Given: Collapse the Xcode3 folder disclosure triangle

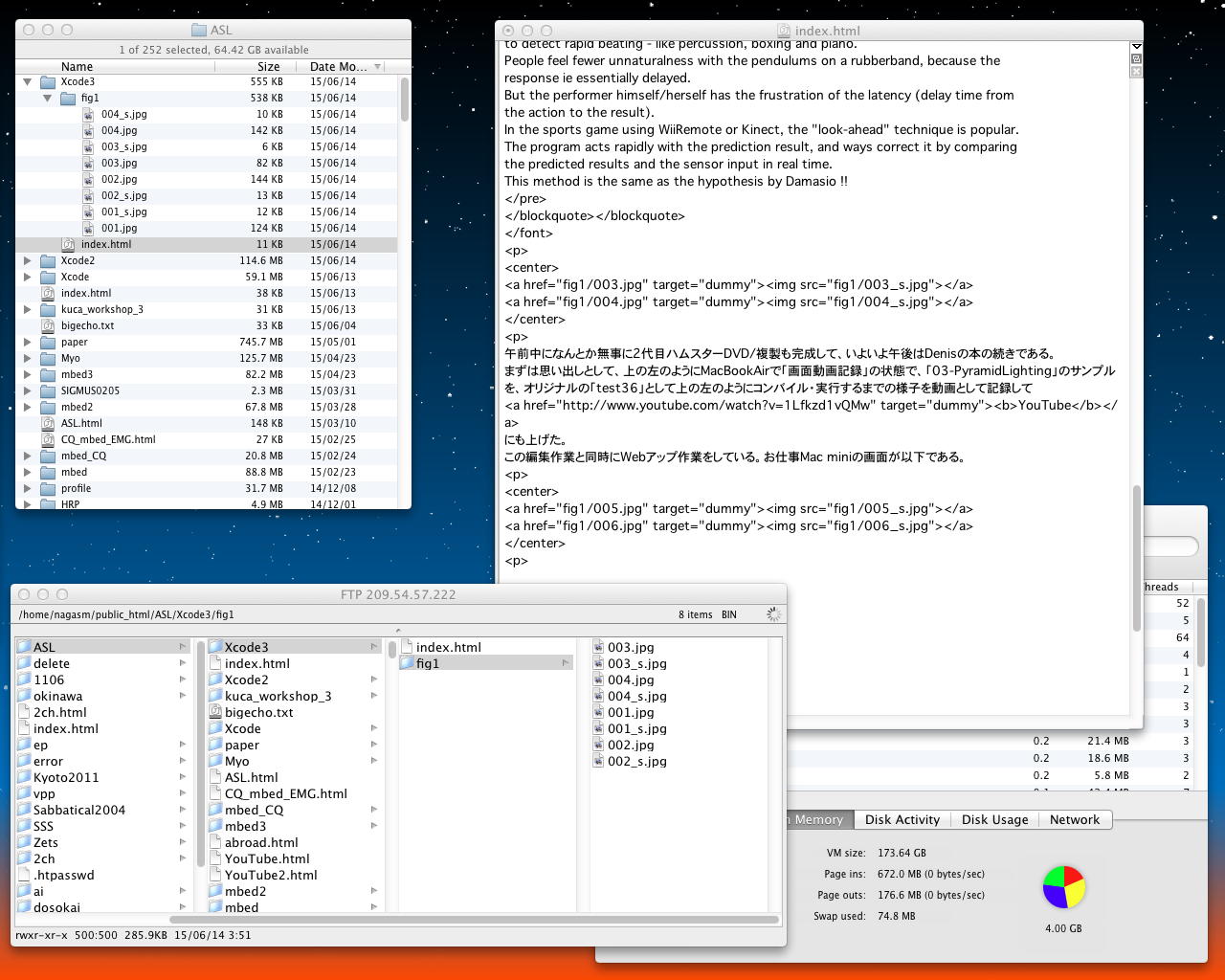Looking at the screenshot, I should [27, 81].
